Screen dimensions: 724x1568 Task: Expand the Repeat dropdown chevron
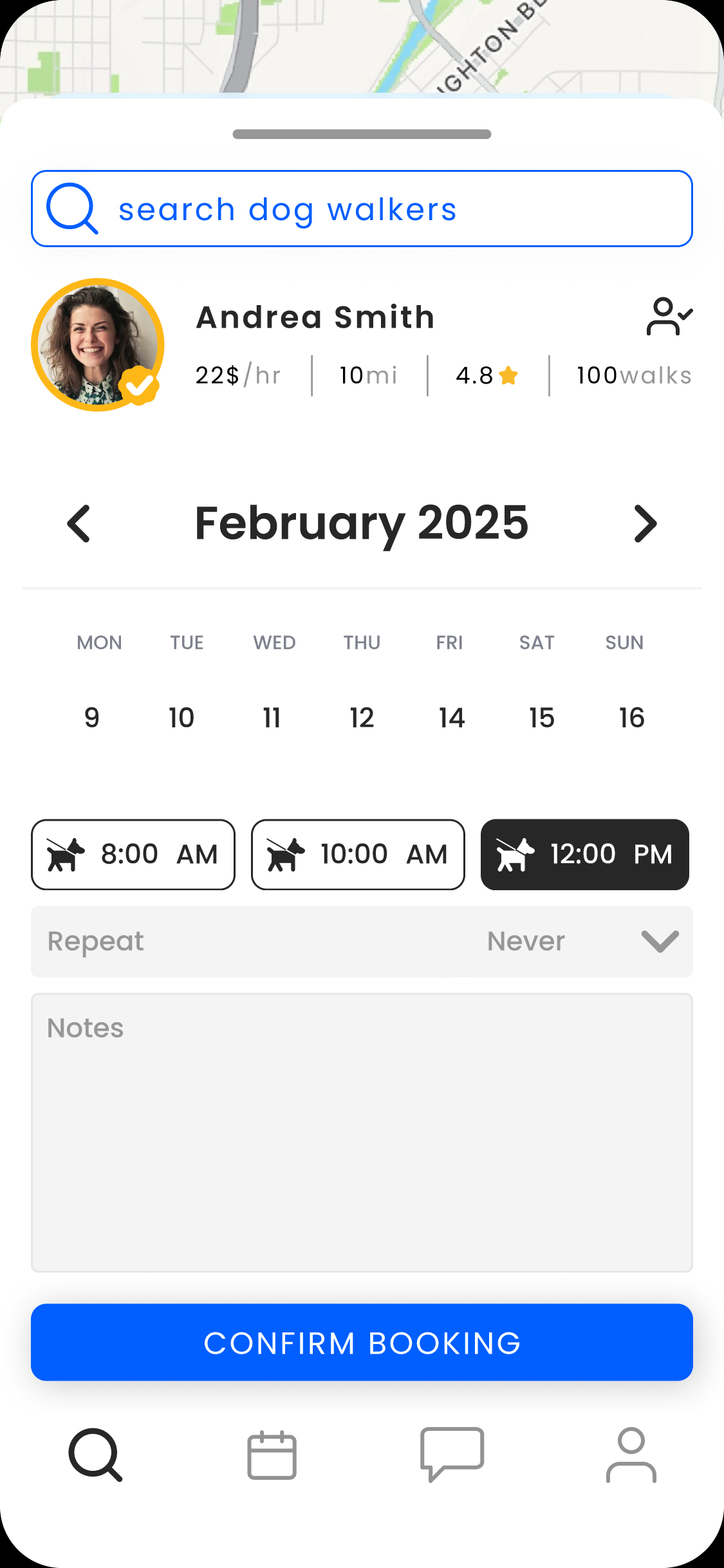point(660,941)
